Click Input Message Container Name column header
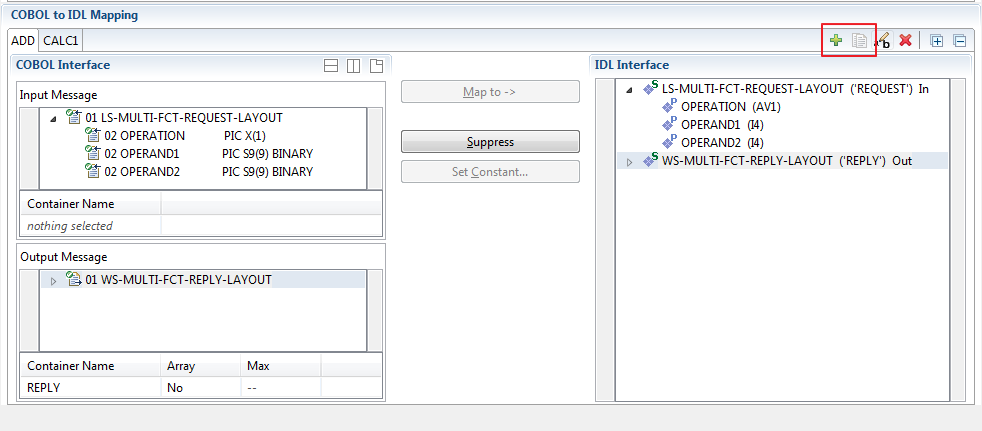The width and height of the screenshot is (982, 431). click(x=91, y=204)
